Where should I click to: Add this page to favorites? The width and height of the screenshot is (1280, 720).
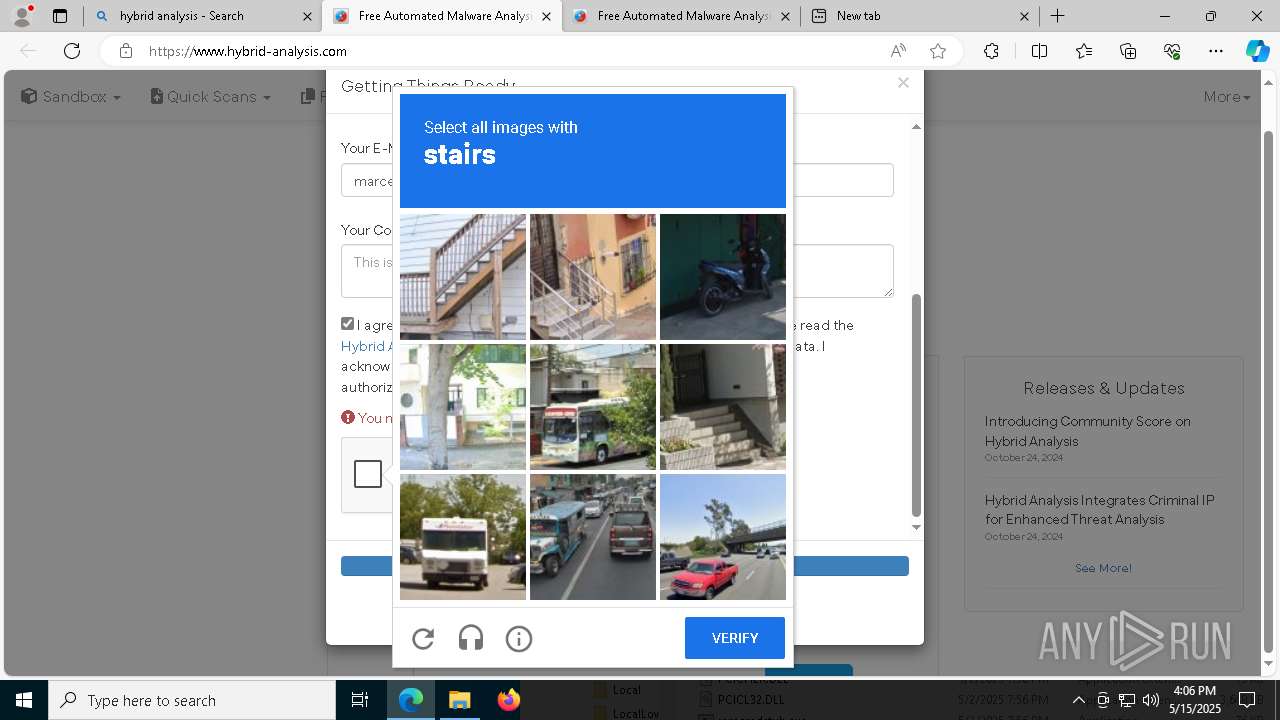point(938,51)
